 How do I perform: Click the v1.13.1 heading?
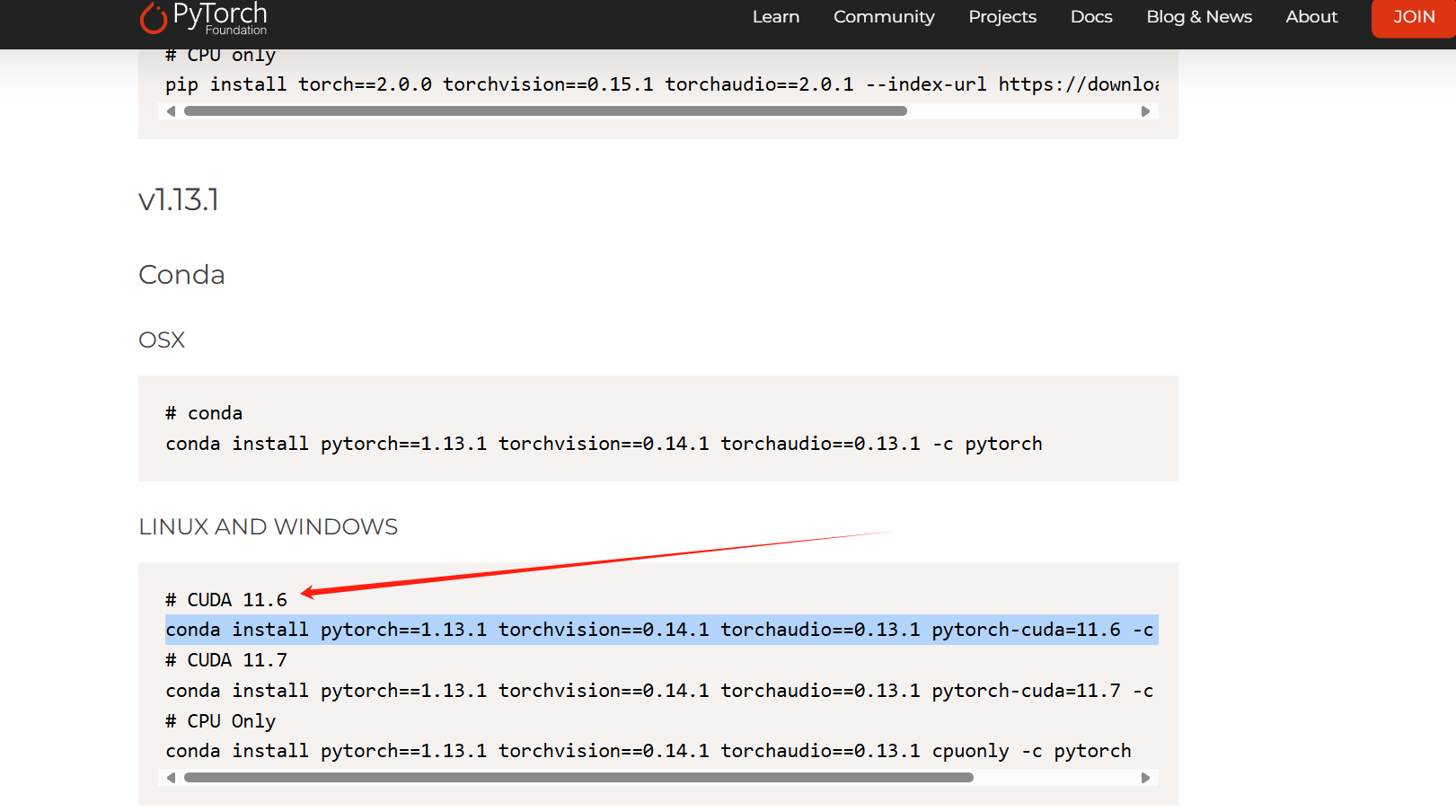point(179,199)
